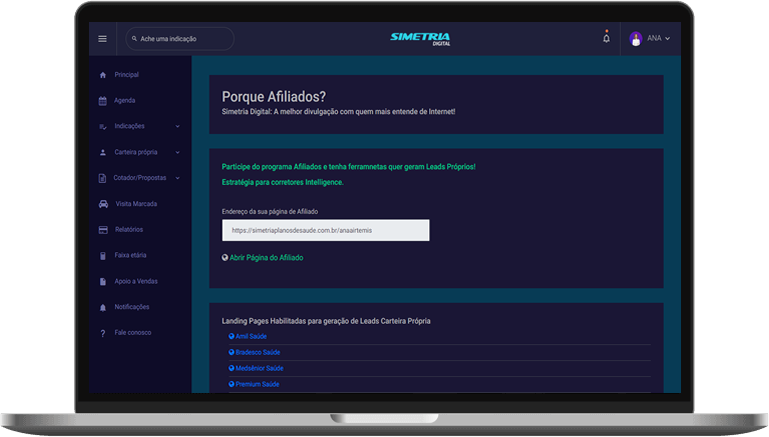This screenshot has width=769, height=437.
Task: Select Visita Marcada menu item
Action: point(136,204)
